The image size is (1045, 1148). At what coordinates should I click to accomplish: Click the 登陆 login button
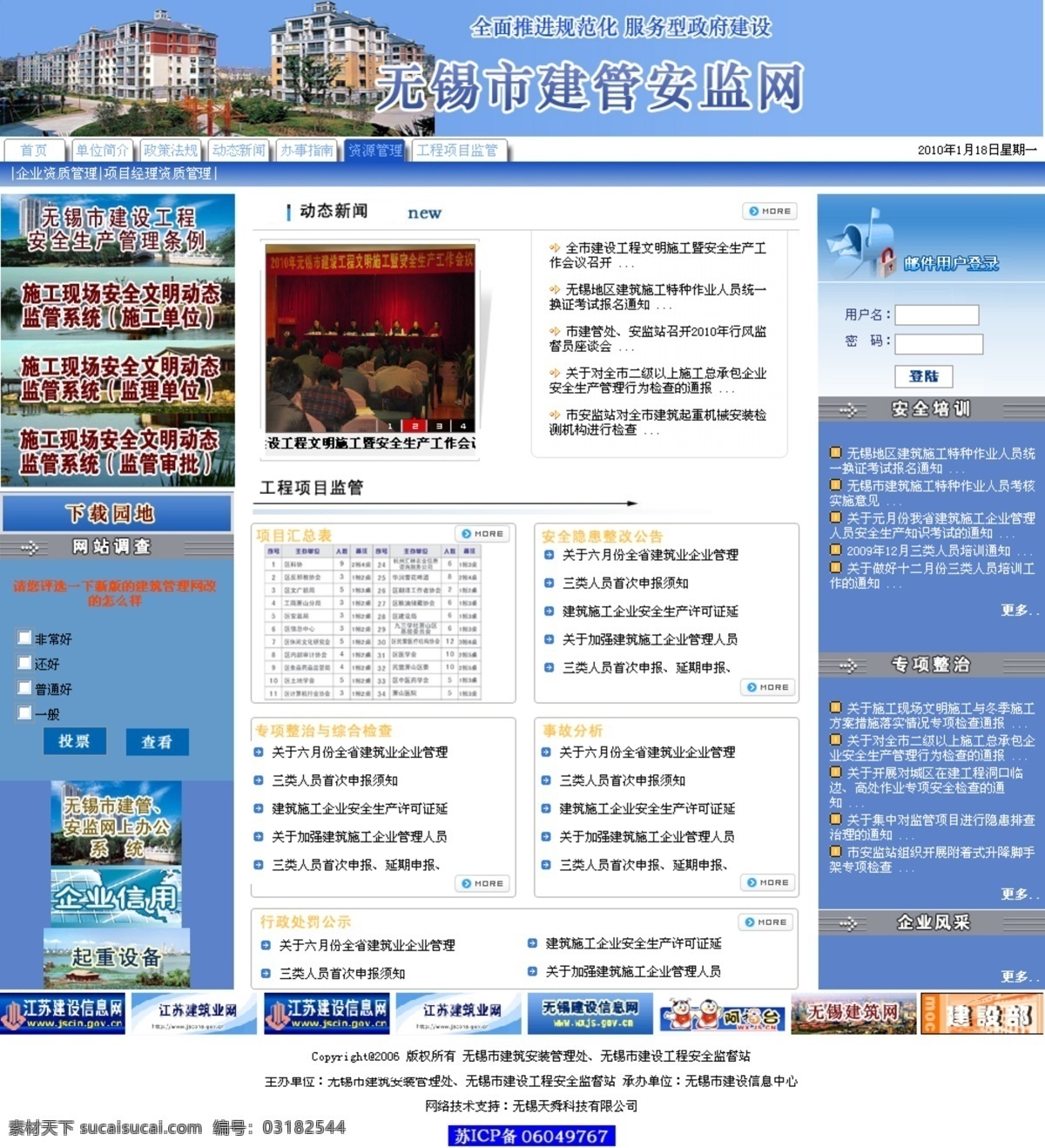coord(924,376)
